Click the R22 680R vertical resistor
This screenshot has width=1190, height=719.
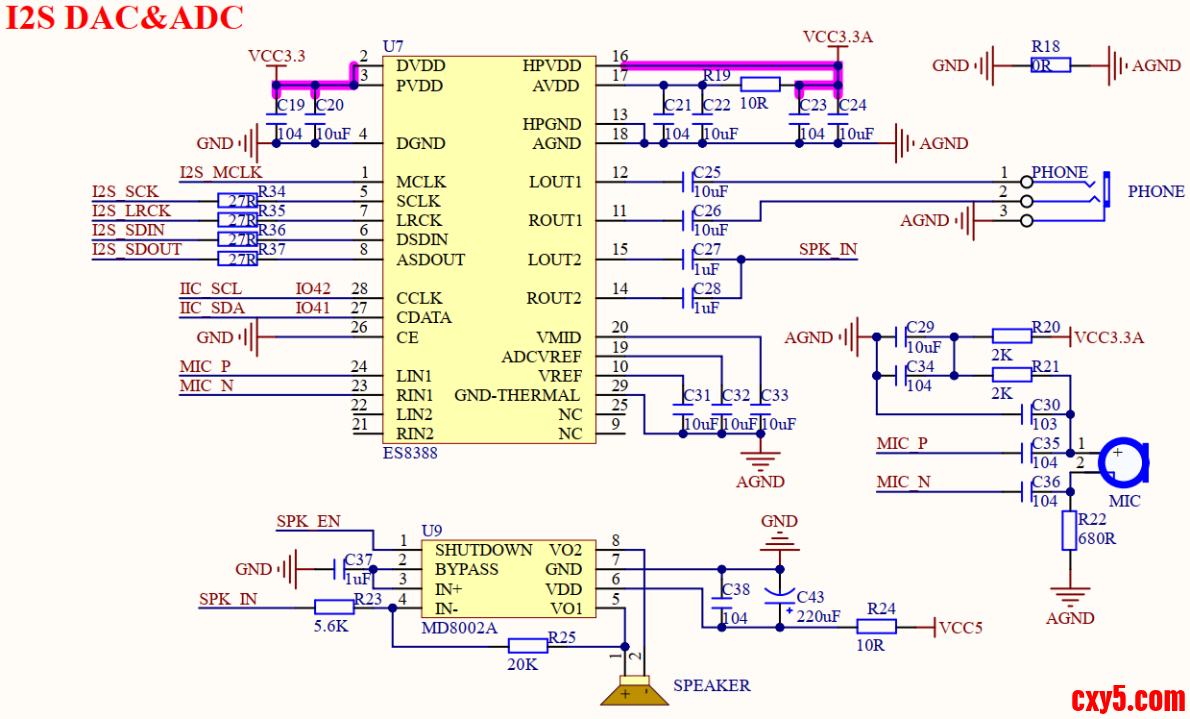(x=1070, y=530)
